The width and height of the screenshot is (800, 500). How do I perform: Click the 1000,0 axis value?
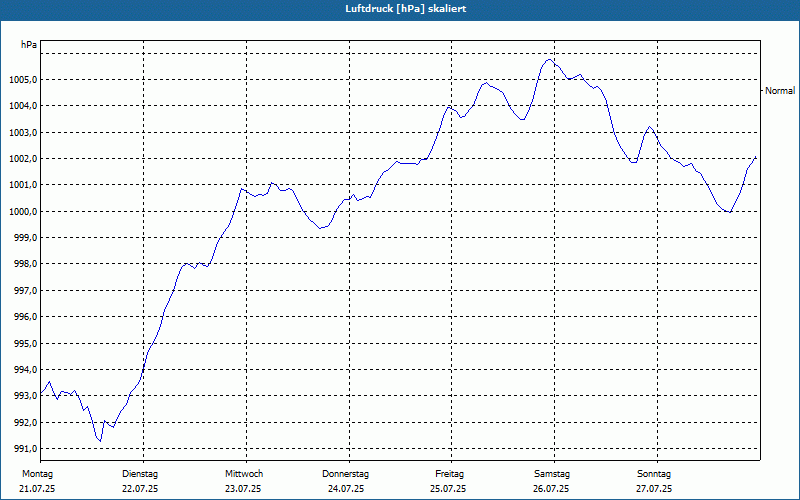point(23,211)
